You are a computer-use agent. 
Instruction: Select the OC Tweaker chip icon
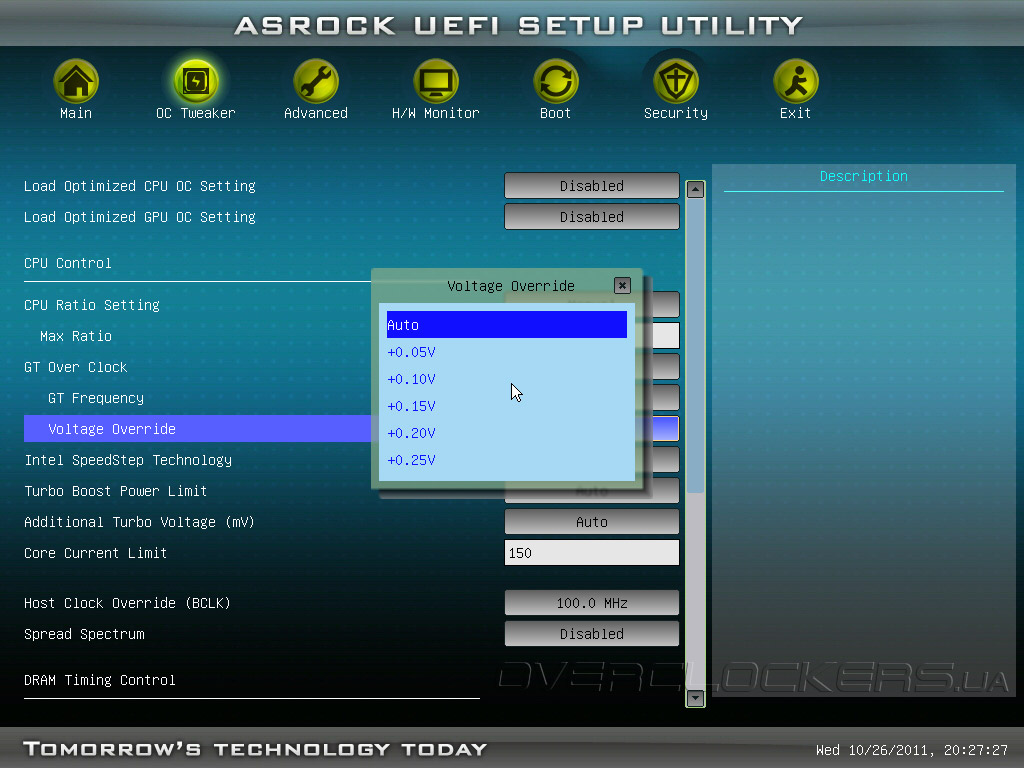click(195, 82)
